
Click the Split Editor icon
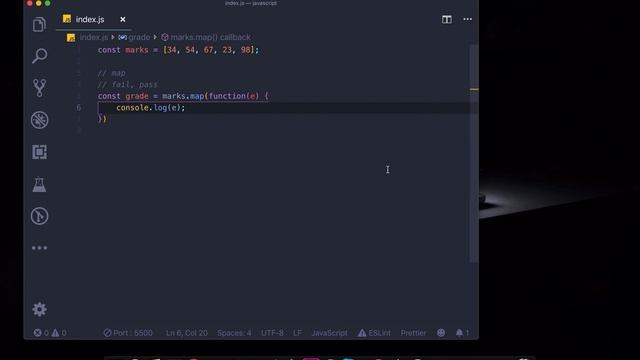click(447, 19)
